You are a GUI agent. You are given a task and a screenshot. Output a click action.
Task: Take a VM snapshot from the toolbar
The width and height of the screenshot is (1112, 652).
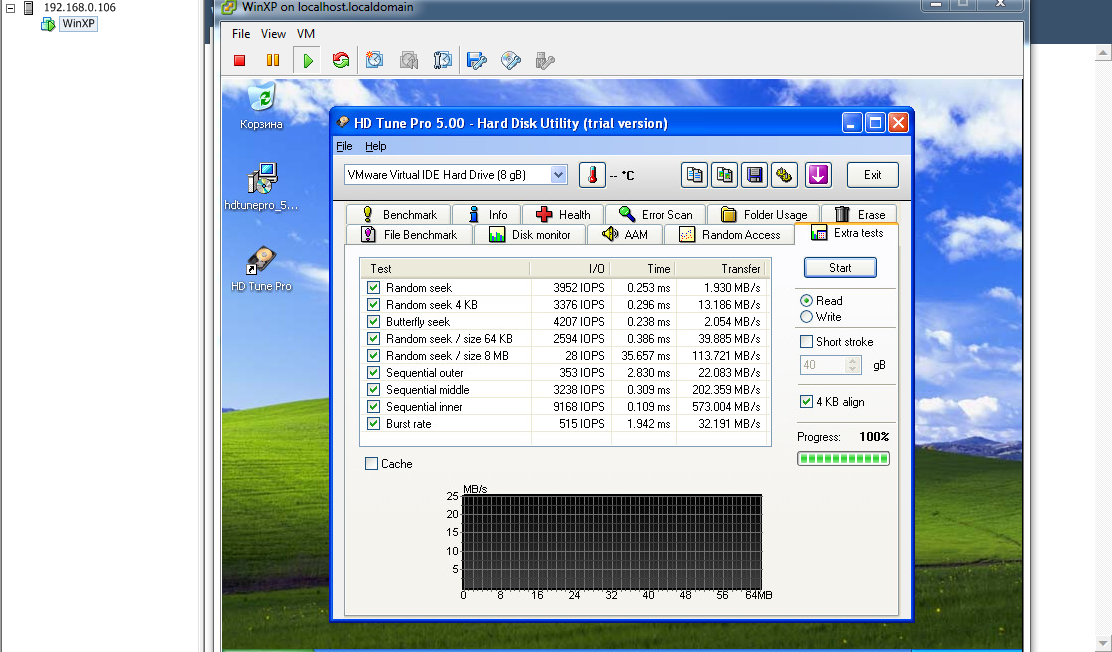[x=374, y=60]
